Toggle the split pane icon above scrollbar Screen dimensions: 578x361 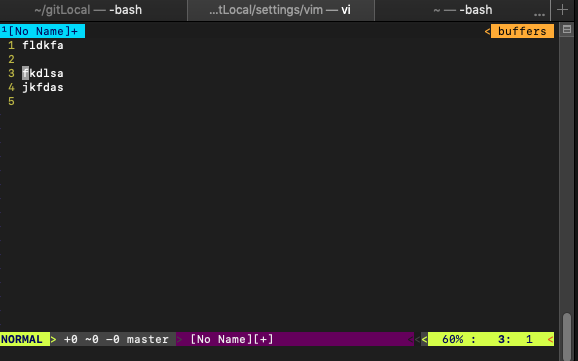click(x=567, y=29)
